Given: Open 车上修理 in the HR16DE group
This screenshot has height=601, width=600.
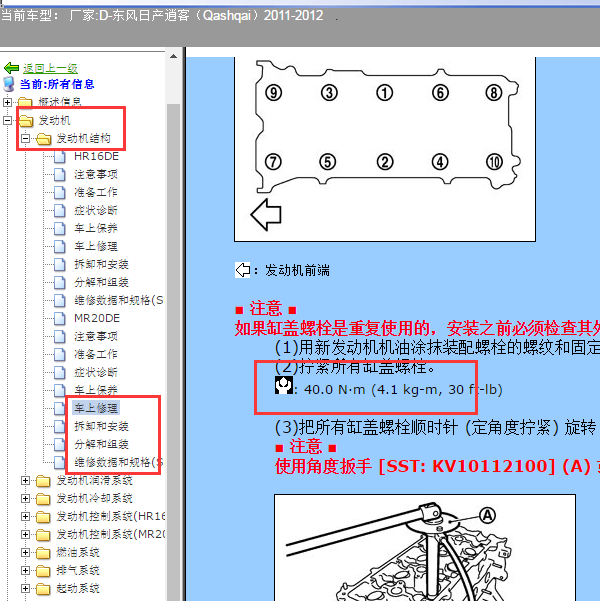Looking at the screenshot, I should [x=96, y=246].
